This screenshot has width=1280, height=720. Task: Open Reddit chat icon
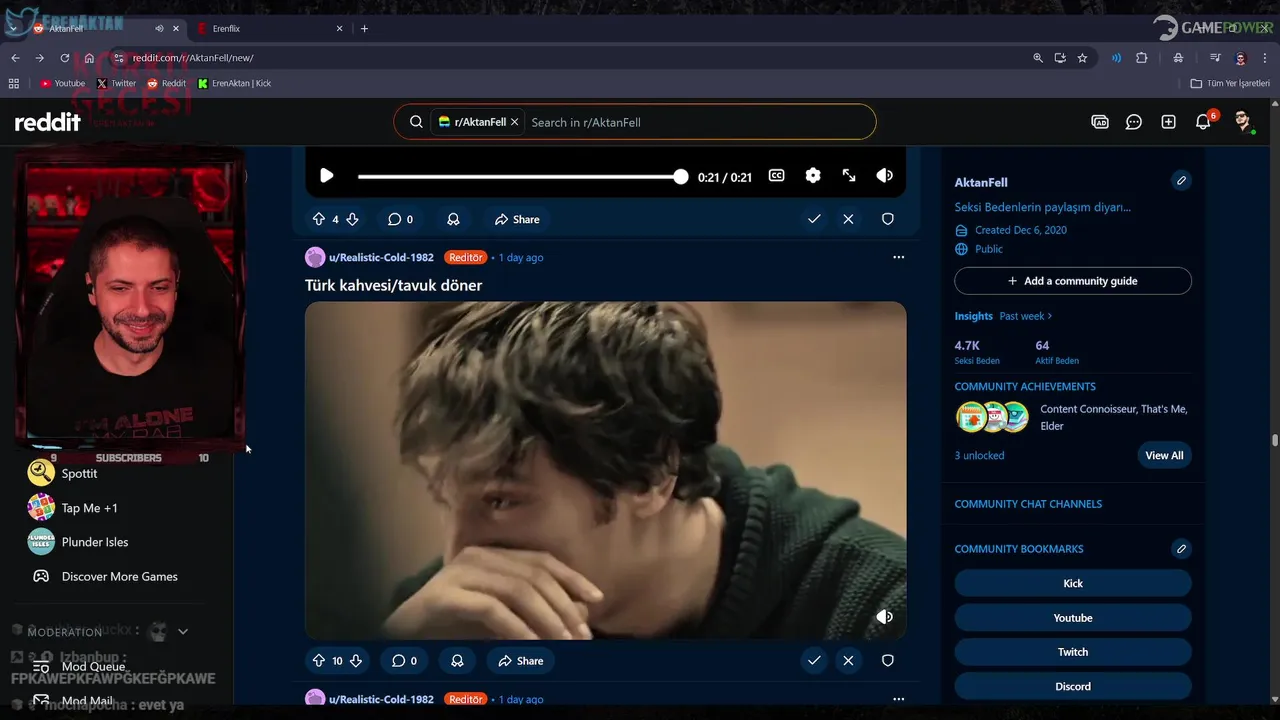pyautogui.click(x=1134, y=122)
